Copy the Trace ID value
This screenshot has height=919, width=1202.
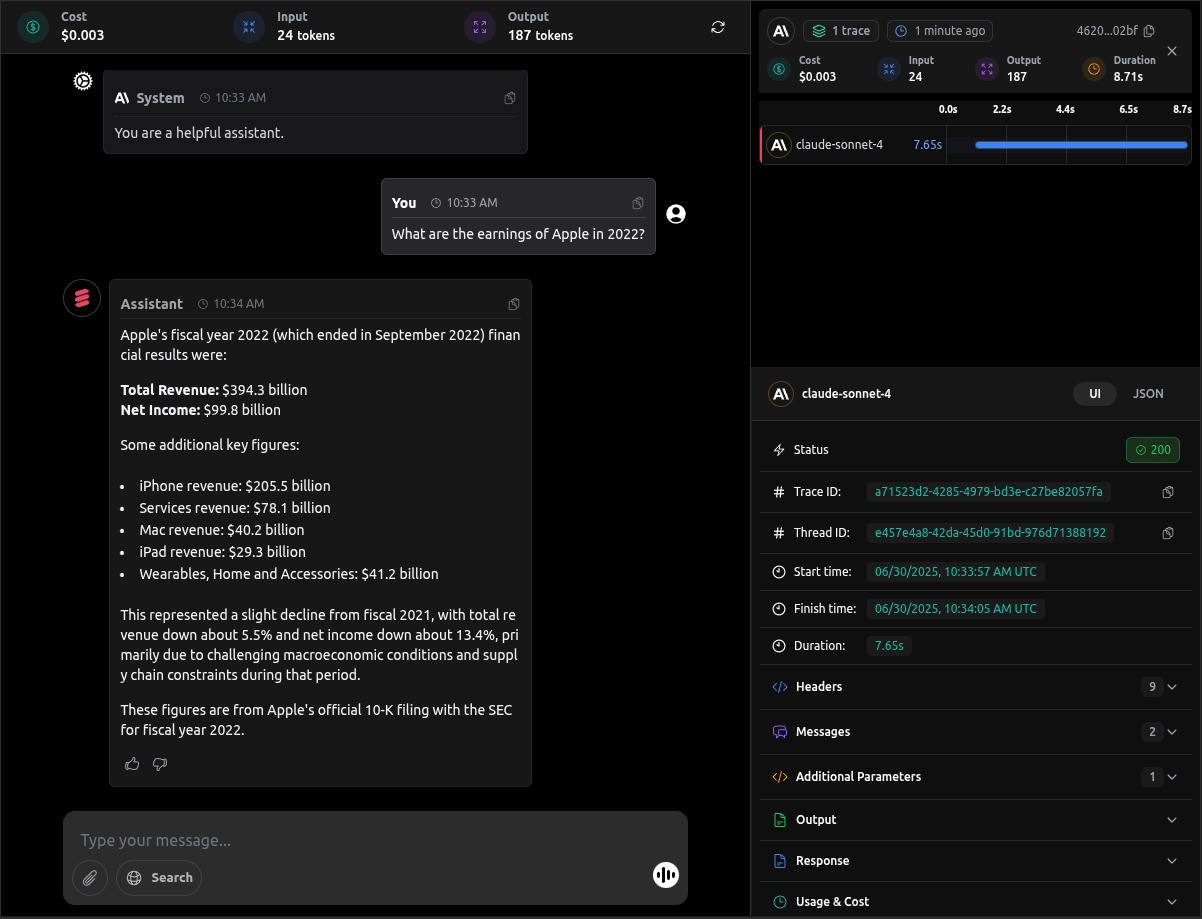(1167, 492)
